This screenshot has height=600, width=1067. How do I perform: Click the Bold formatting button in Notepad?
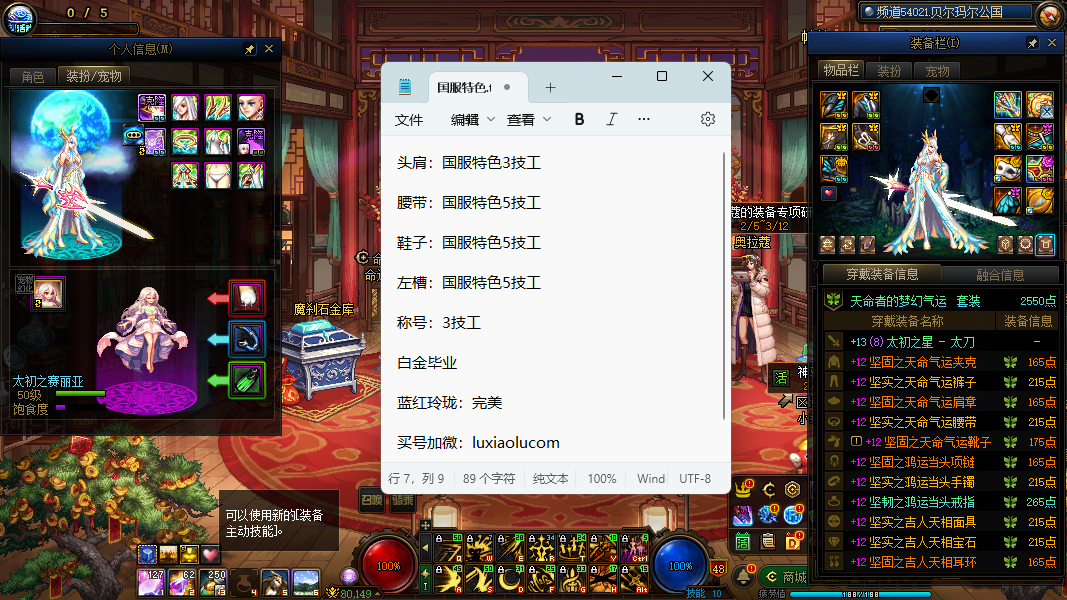point(579,119)
